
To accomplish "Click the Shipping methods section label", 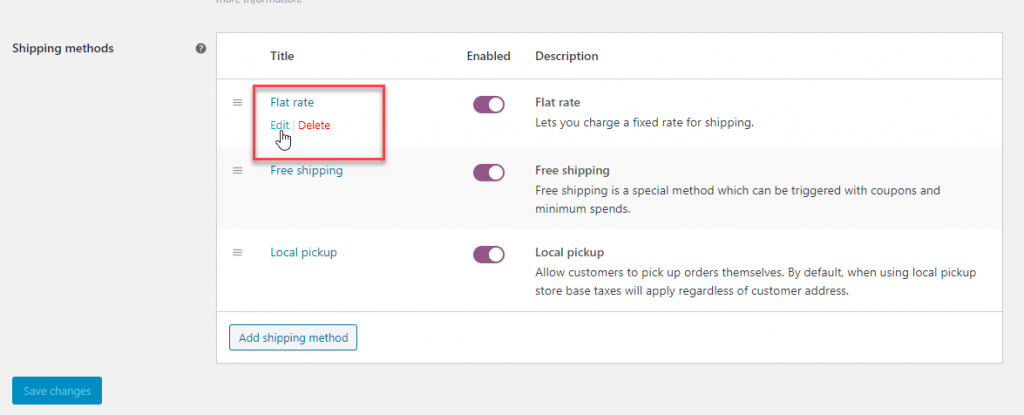I will pyautogui.click(x=63, y=48).
